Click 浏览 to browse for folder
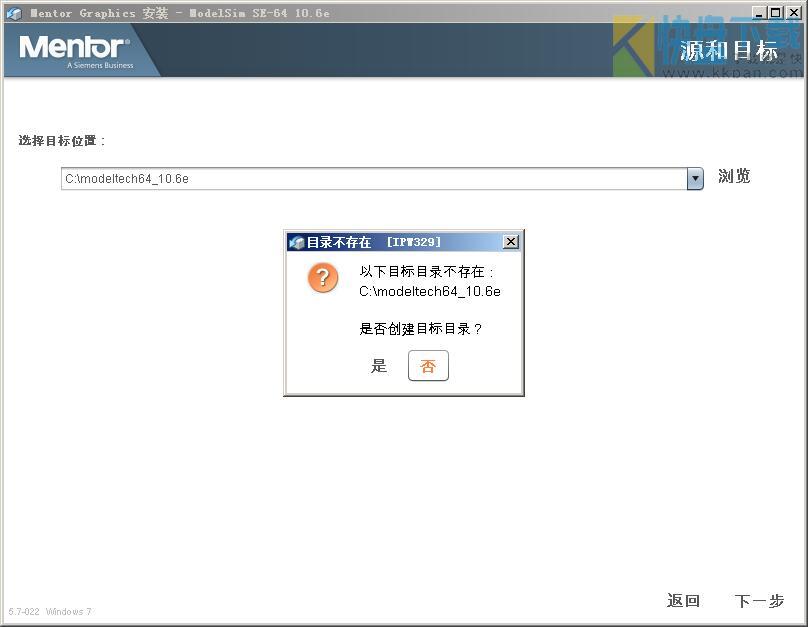808x627 pixels. (734, 176)
